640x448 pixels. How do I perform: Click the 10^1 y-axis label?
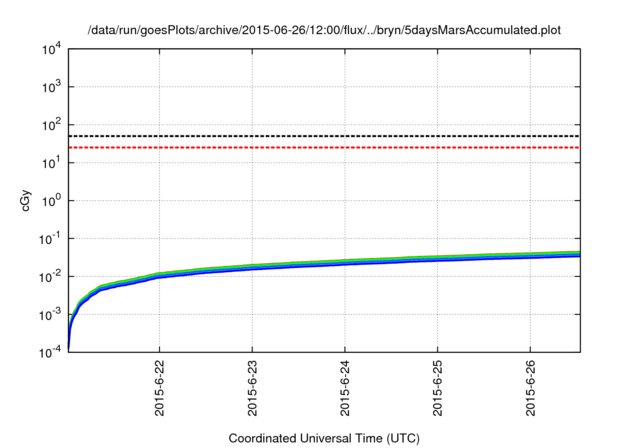[51, 162]
